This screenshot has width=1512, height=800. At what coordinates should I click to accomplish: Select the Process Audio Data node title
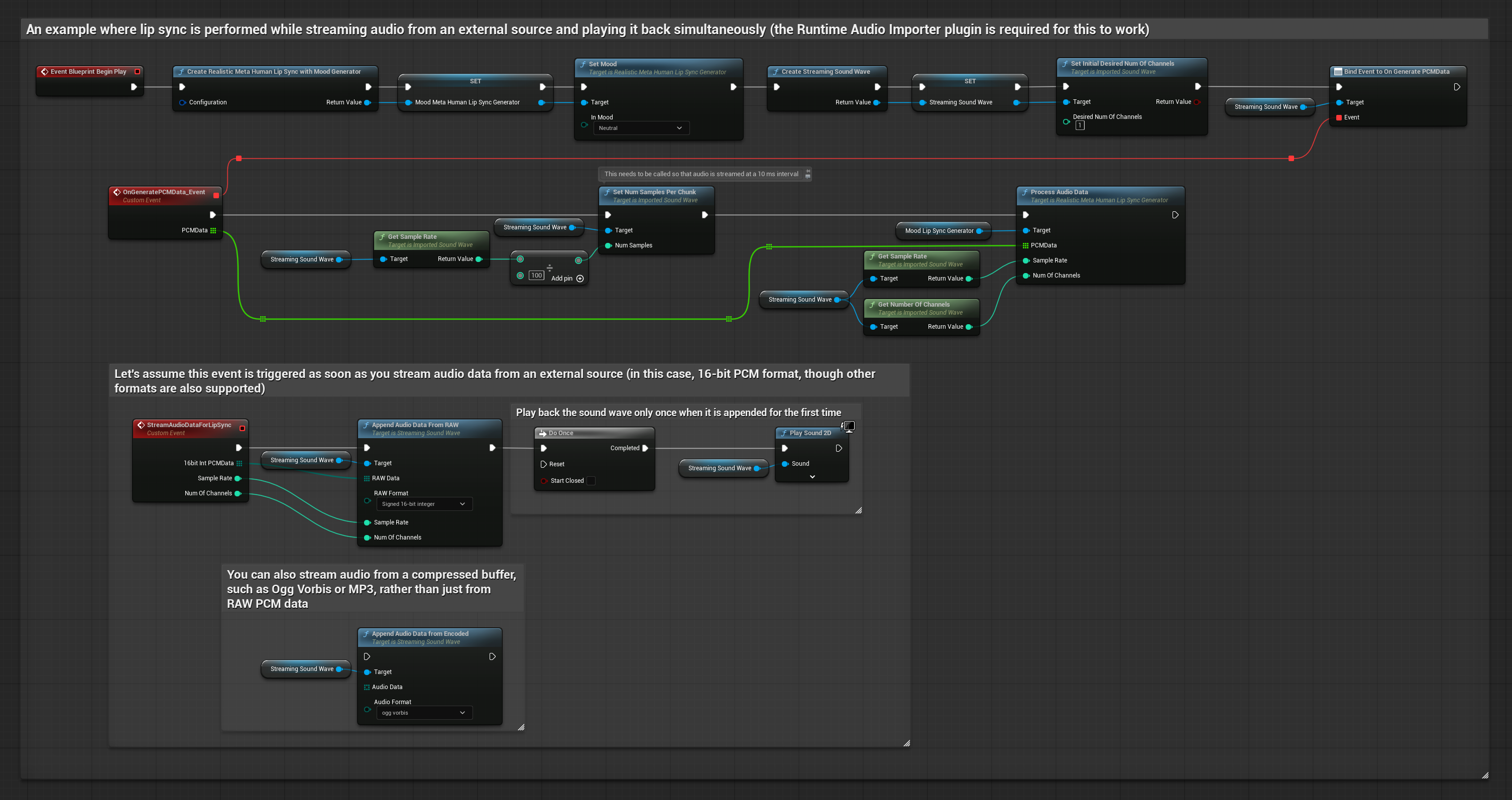coord(1059,192)
